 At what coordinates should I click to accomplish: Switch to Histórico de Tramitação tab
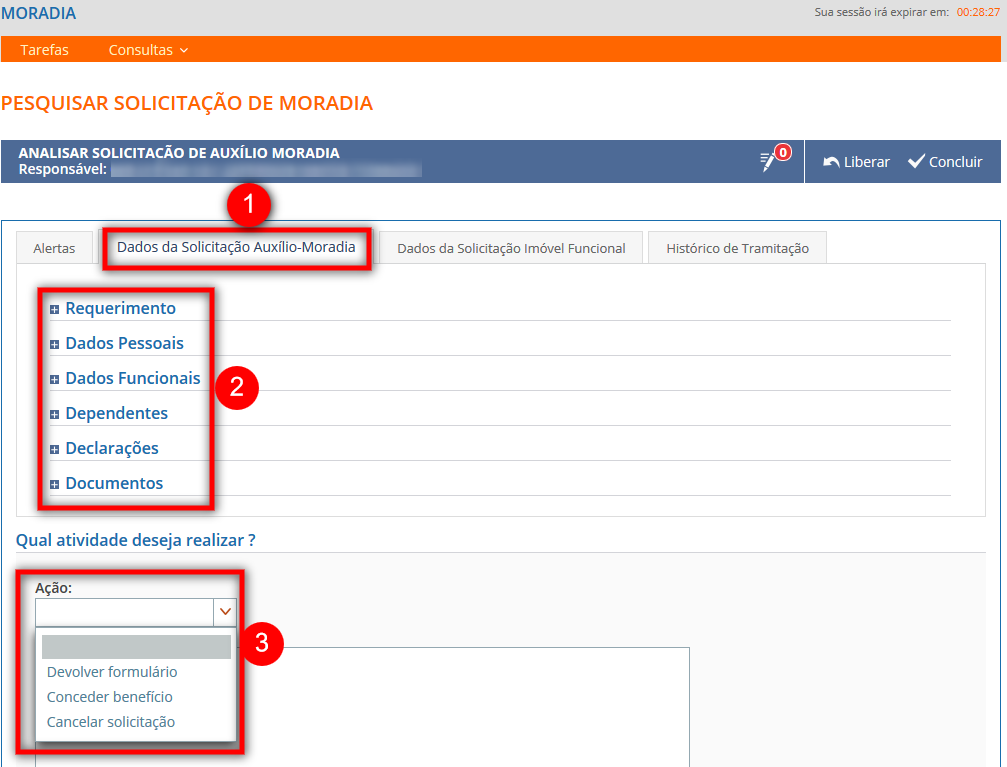click(x=737, y=248)
